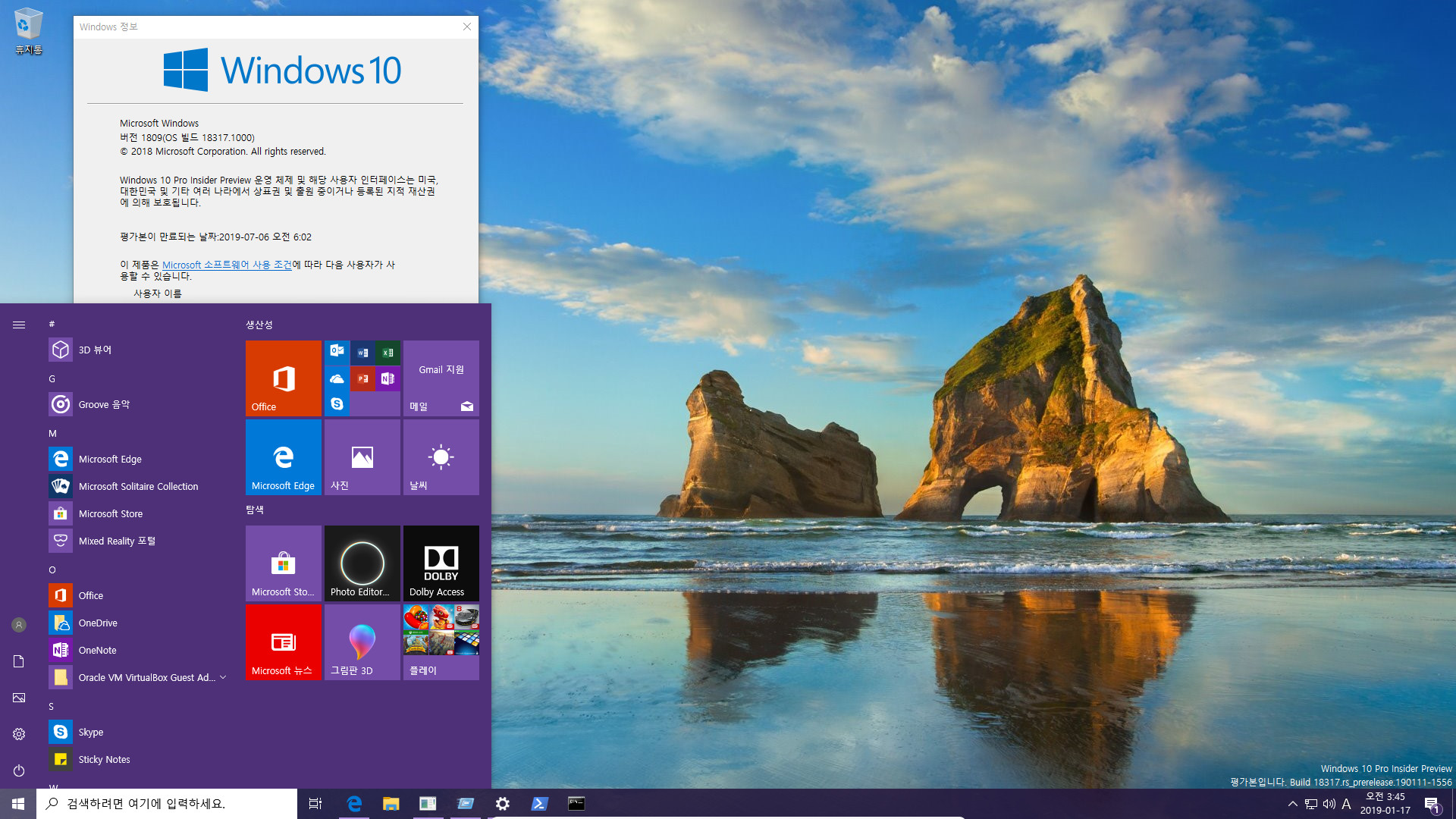1456x819 pixels.
Task: Open the PowerPoint icon in the tile folder
Action: [x=363, y=378]
